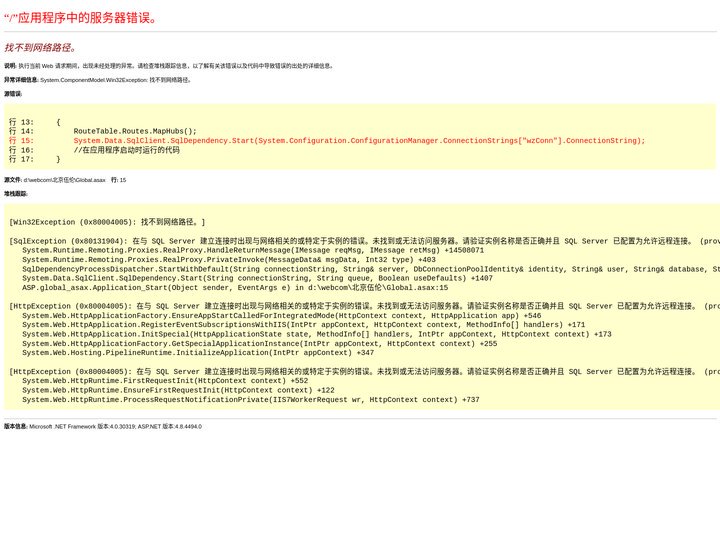
Task: Click source line 13 with opening brace
Action: (x=35, y=122)
